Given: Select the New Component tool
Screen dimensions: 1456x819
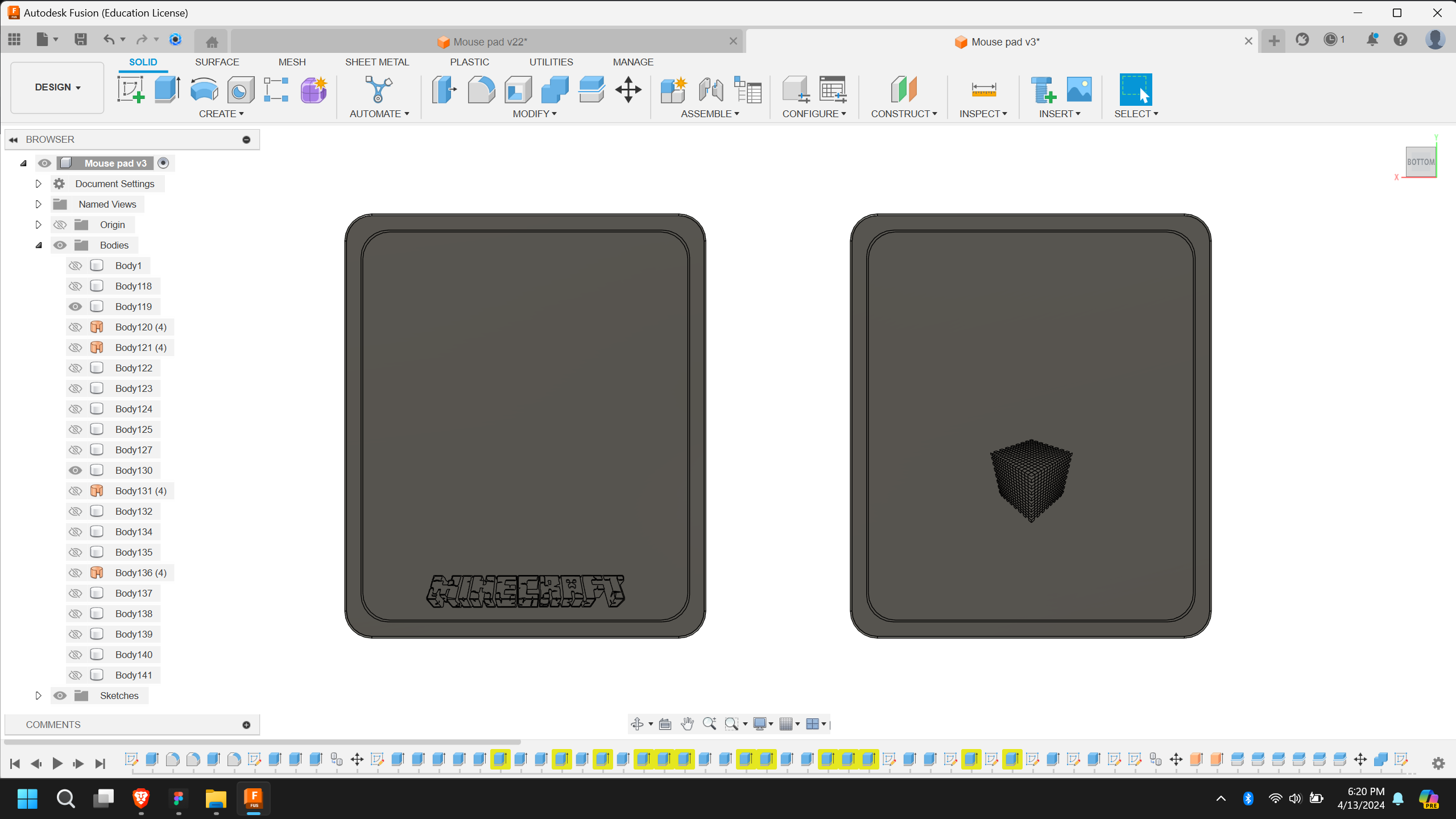Looking at the screenshot, I should pos(674,90).
